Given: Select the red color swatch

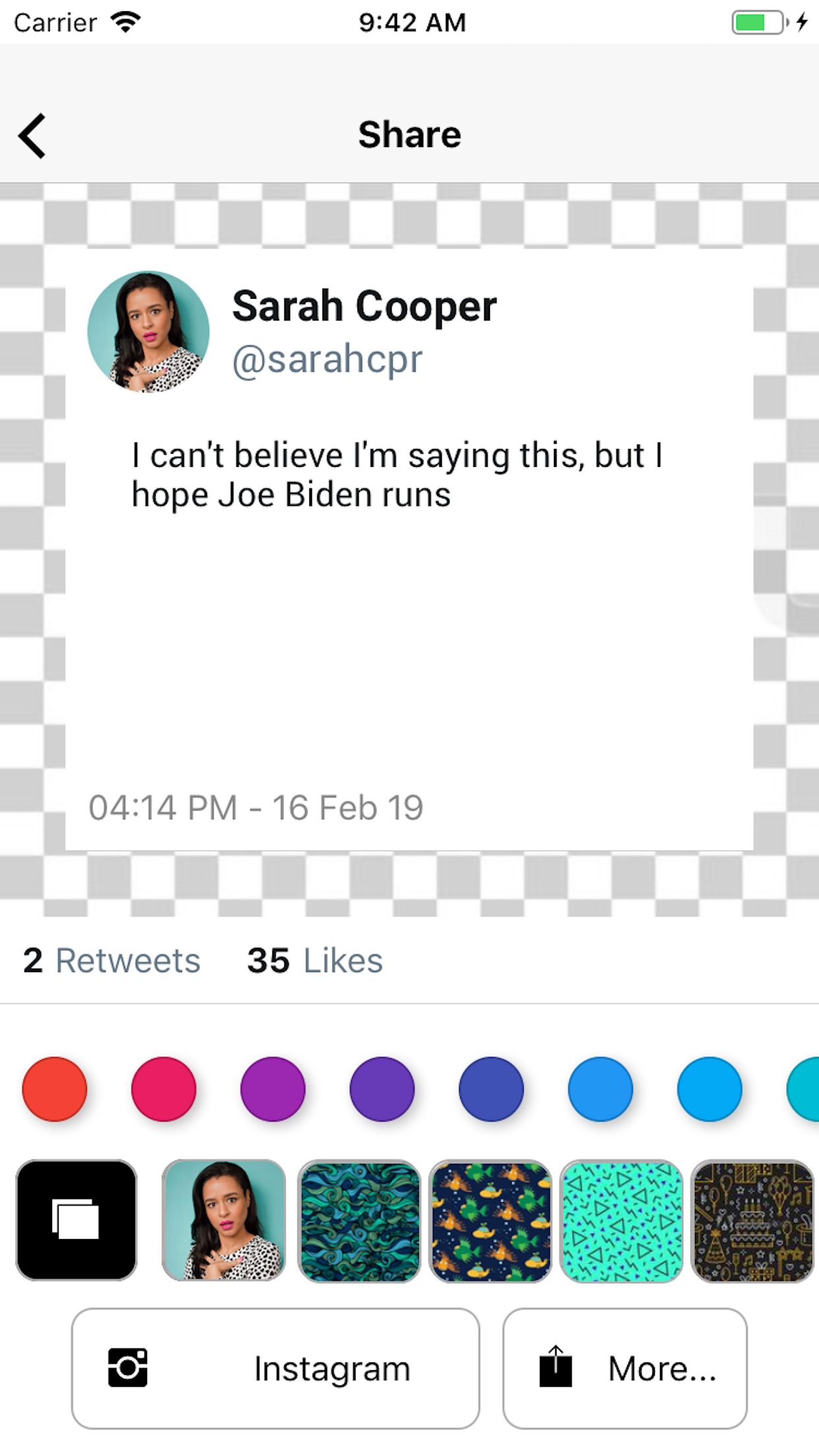Looking at the screenshot, I should (55, 1089).
